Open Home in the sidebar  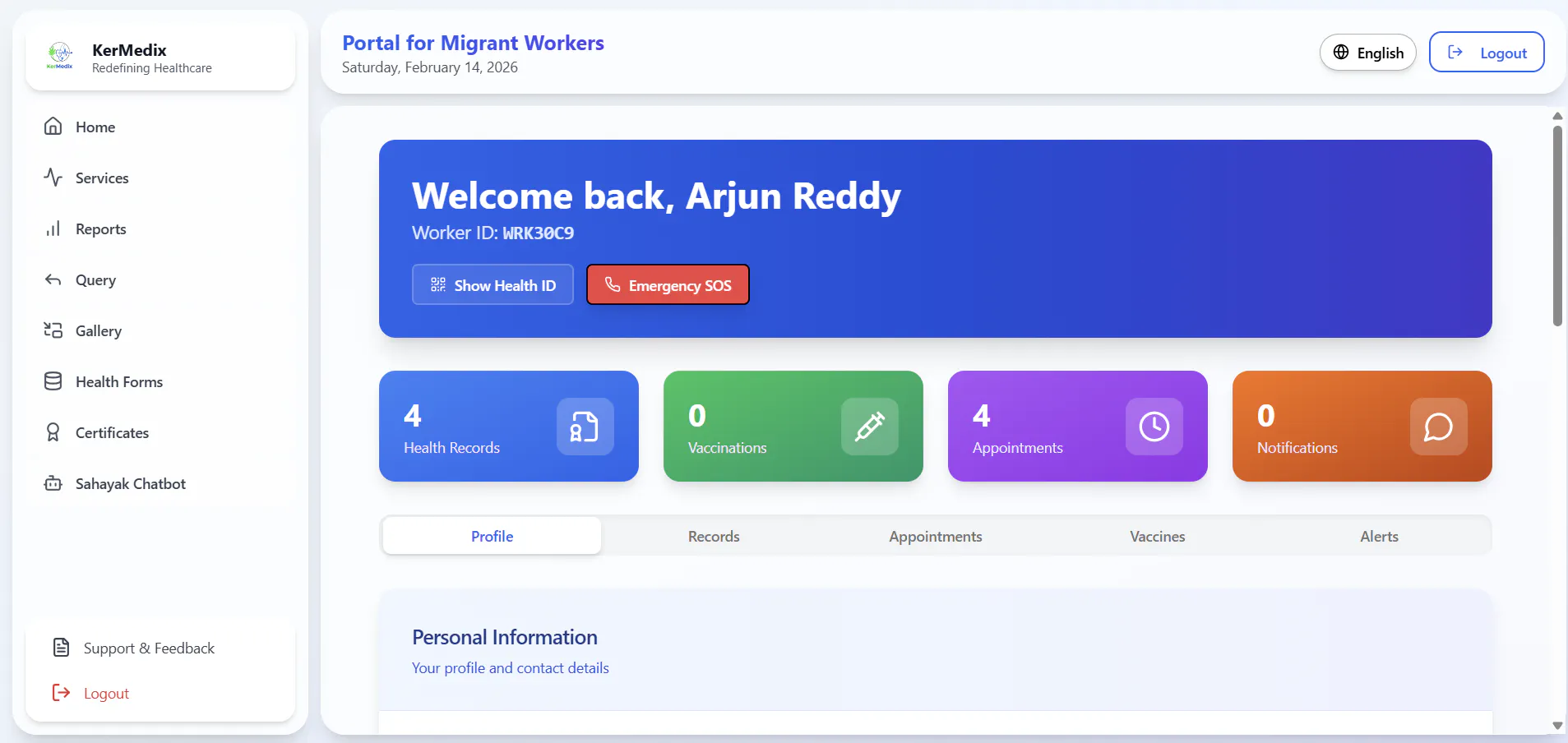point(160,127)
